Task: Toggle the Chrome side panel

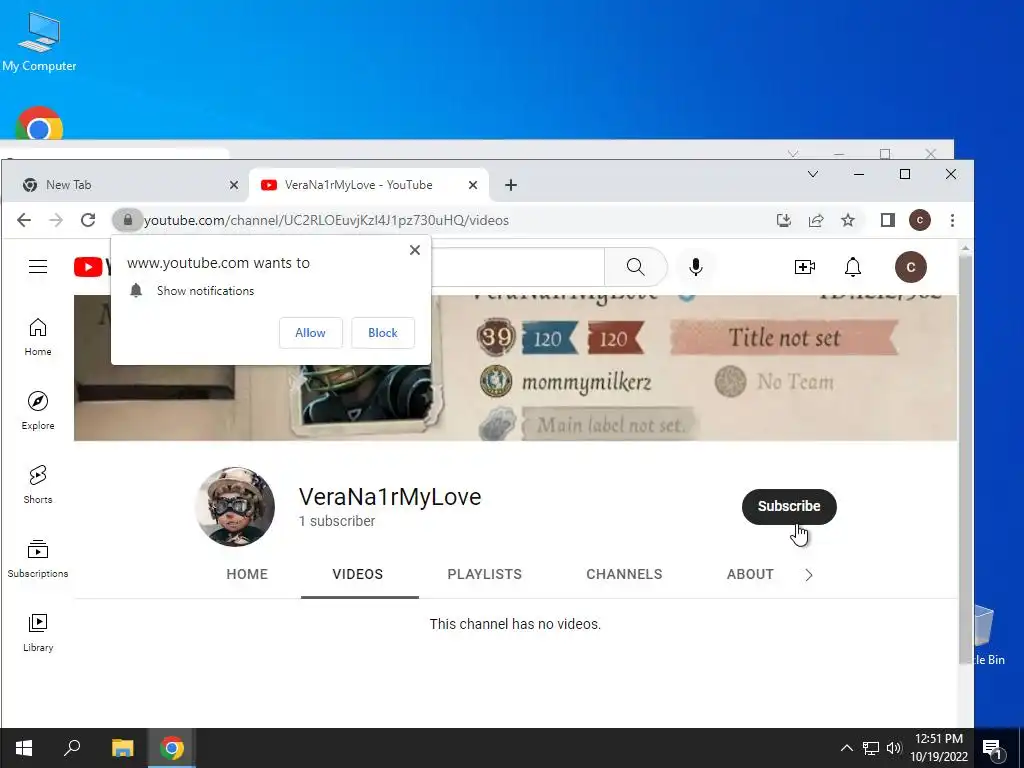Action: 888,220
